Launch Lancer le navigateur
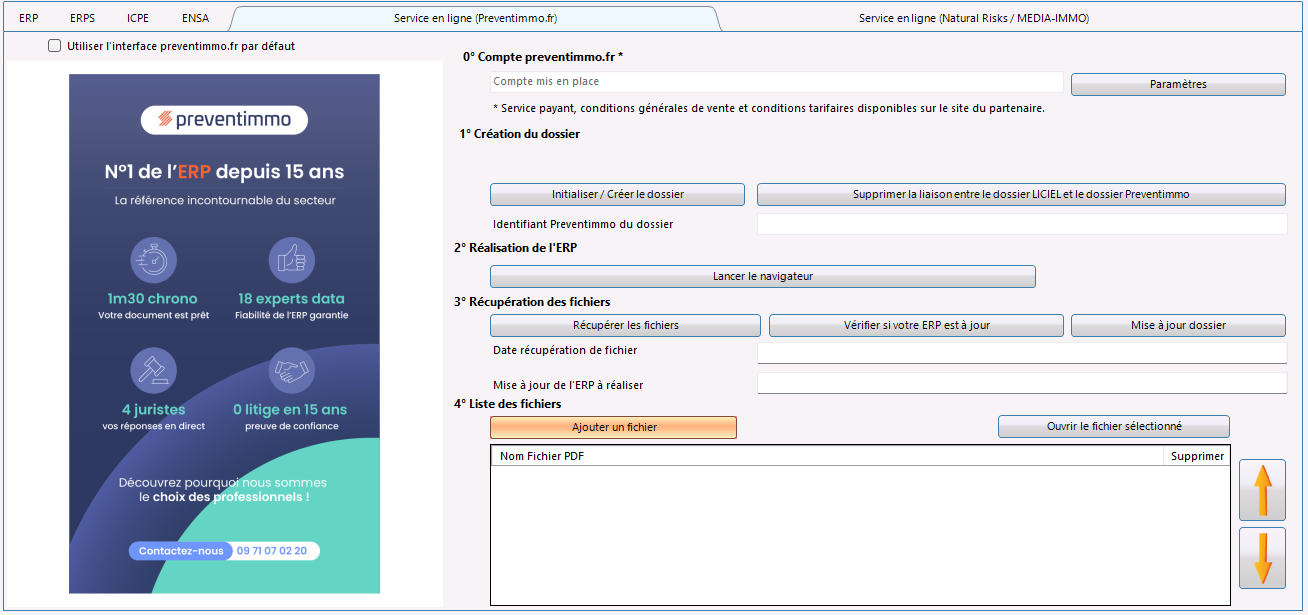 point(762,276)
